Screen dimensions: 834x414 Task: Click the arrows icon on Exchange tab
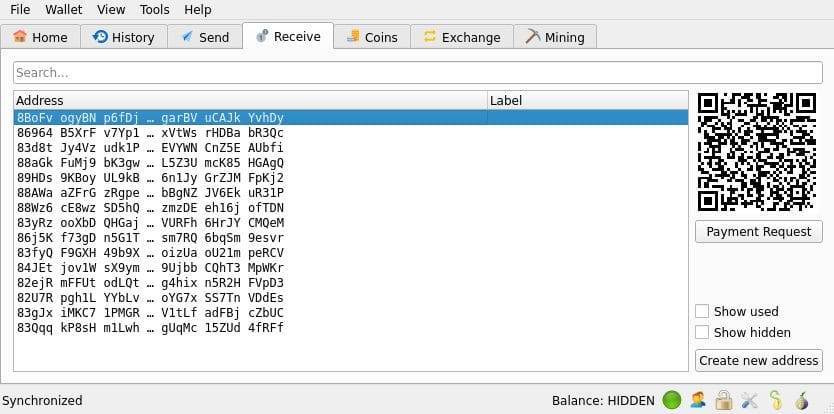[430, 37]
